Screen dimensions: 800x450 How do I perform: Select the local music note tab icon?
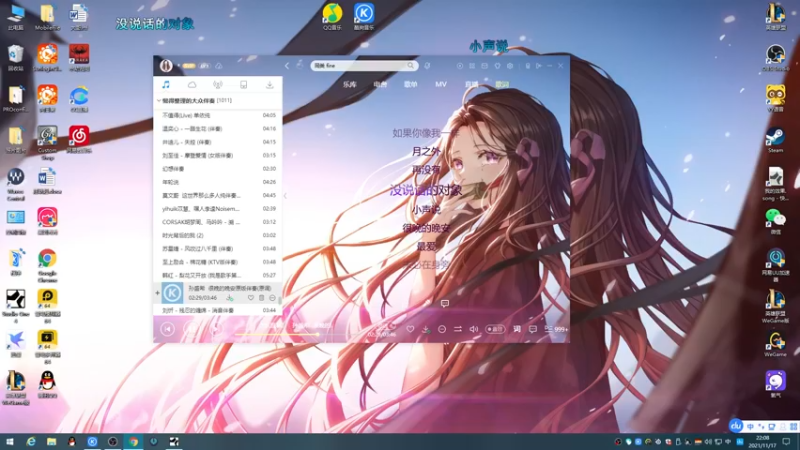tap(166, 85)
